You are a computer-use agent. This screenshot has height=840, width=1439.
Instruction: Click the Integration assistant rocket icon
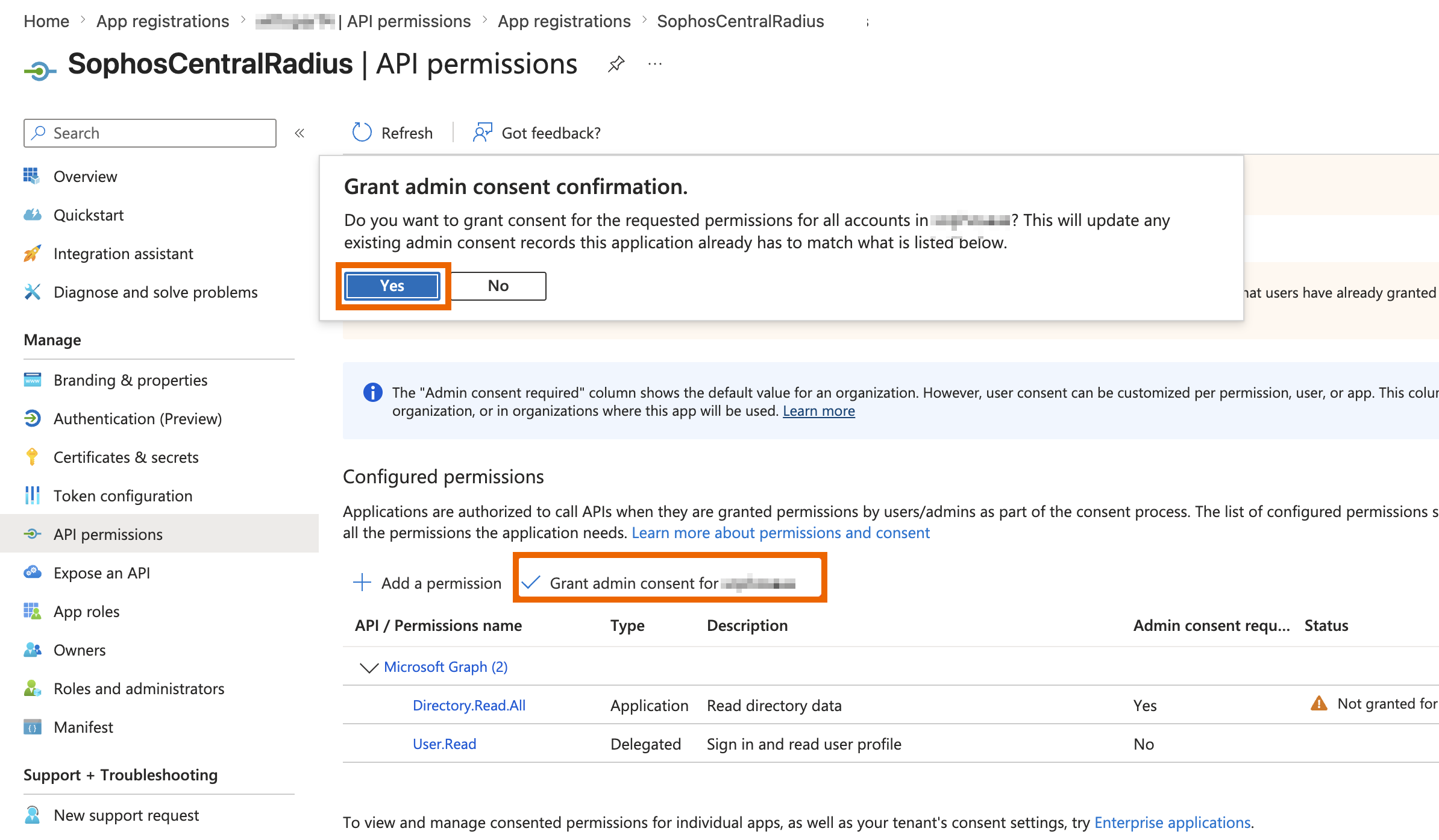[x=33, y=253]
